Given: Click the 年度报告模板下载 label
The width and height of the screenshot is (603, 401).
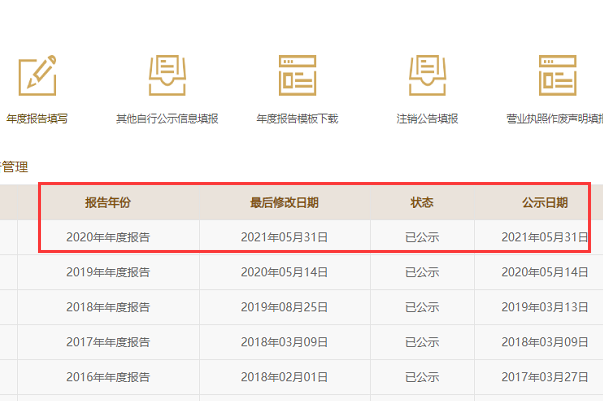Looking at the screenshot, I should (x=297, y=119).
